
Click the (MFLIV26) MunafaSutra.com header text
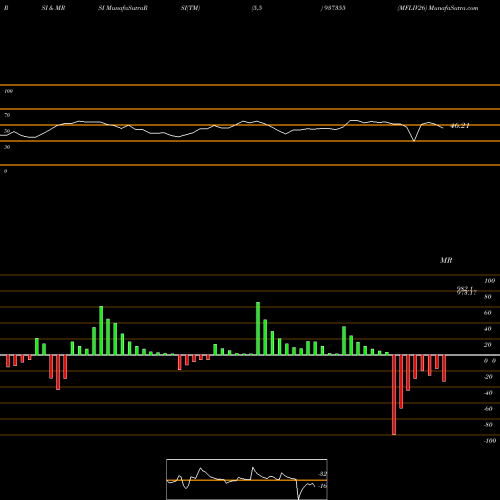tap(438, 8)
